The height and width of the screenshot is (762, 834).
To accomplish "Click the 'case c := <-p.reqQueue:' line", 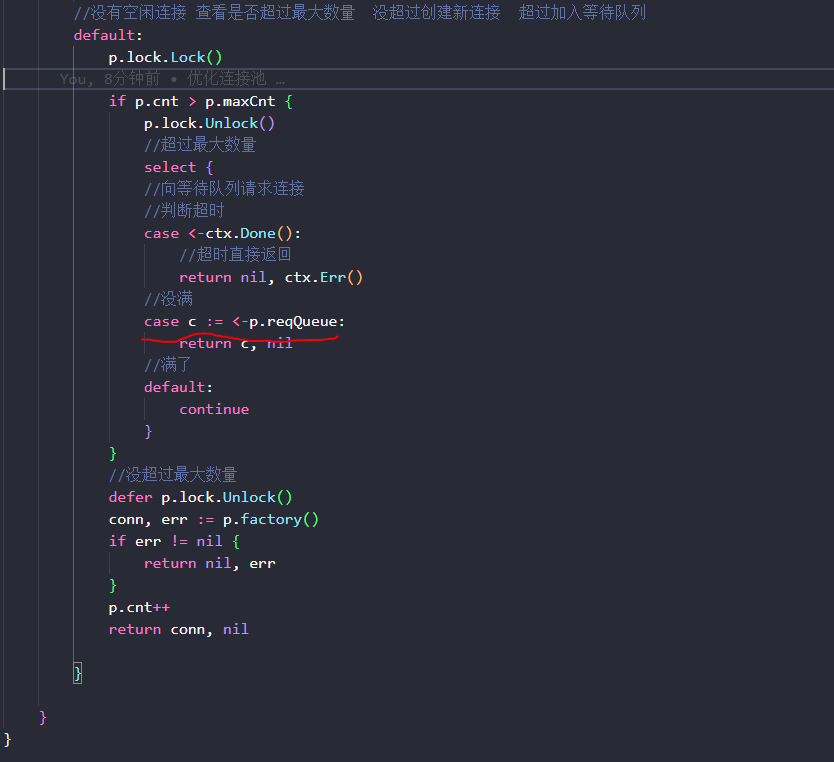I will tap(244, 322).
